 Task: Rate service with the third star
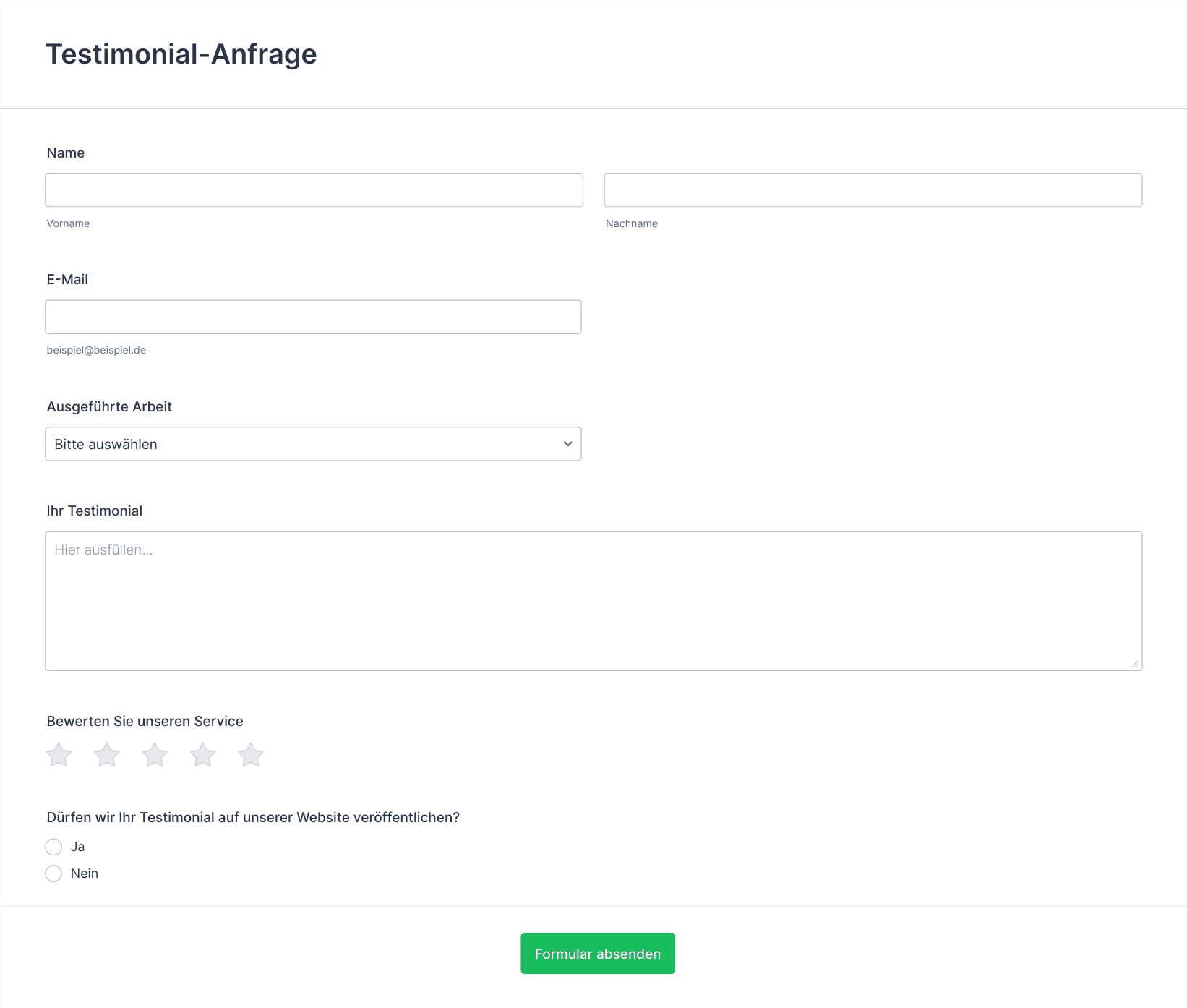[x=155, y=755]
